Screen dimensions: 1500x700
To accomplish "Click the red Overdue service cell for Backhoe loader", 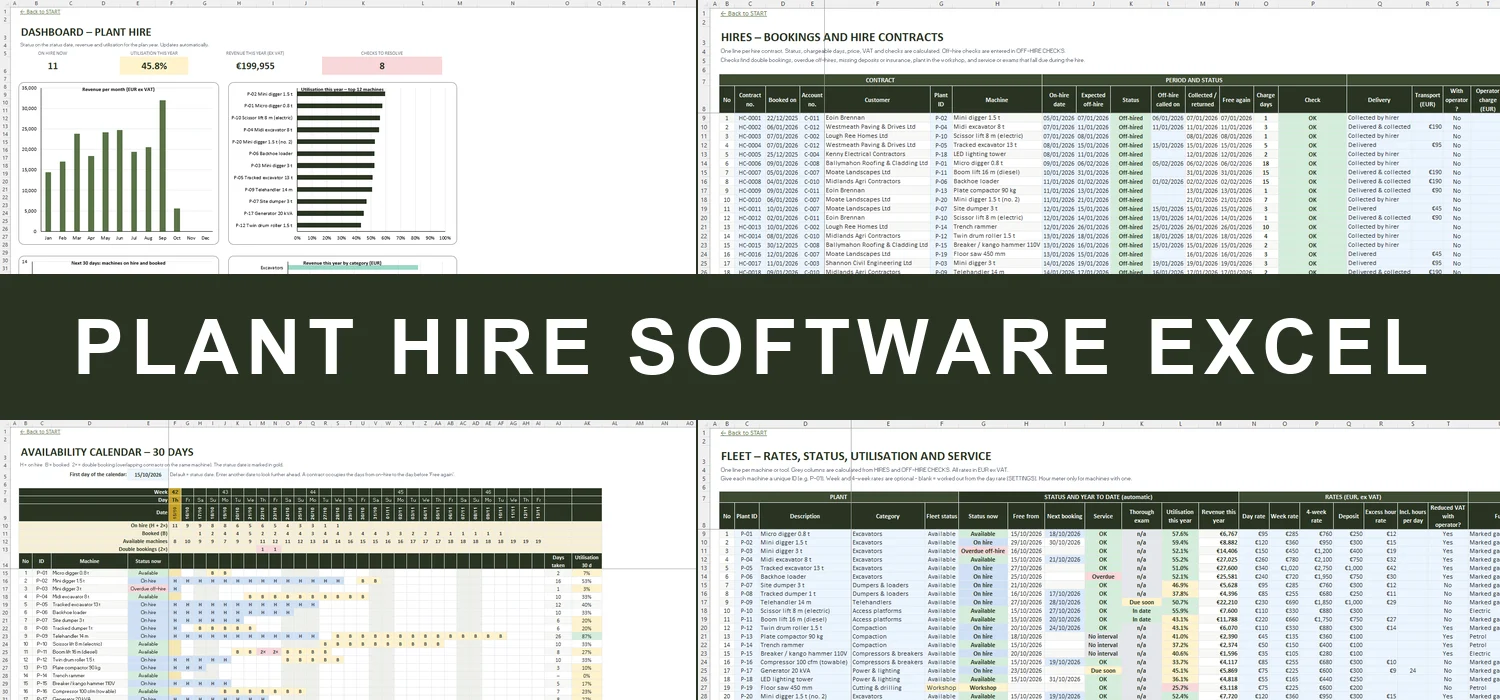I will pyautogui.click(x=1103, y=577).
